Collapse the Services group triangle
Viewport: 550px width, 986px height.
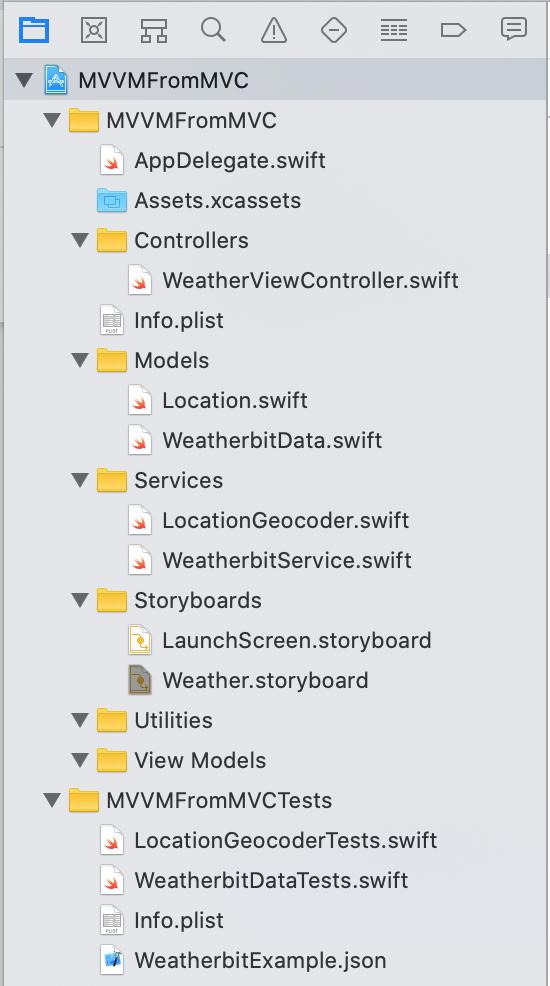point(80,480)
